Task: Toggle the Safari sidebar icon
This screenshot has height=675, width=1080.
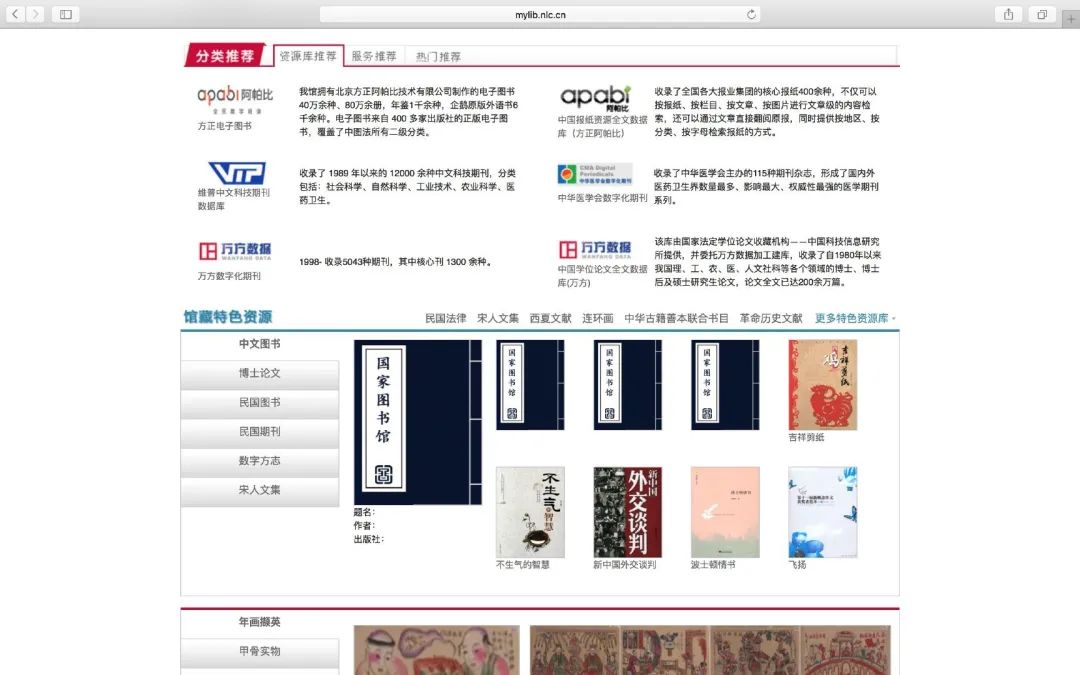Action: click(x=65, y=14)
